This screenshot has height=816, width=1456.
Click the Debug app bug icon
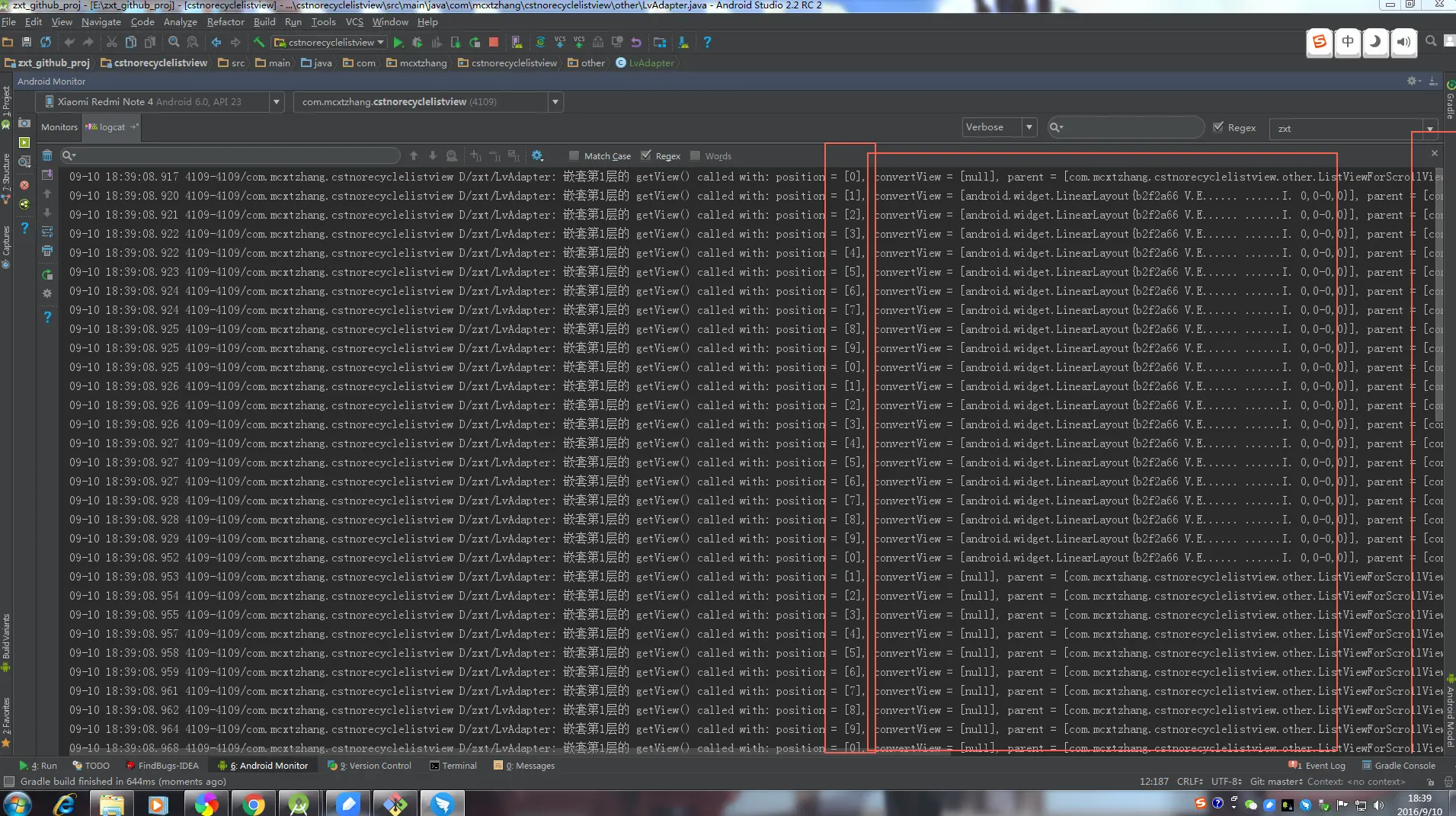pyautogui.click(x=417, y=43)
